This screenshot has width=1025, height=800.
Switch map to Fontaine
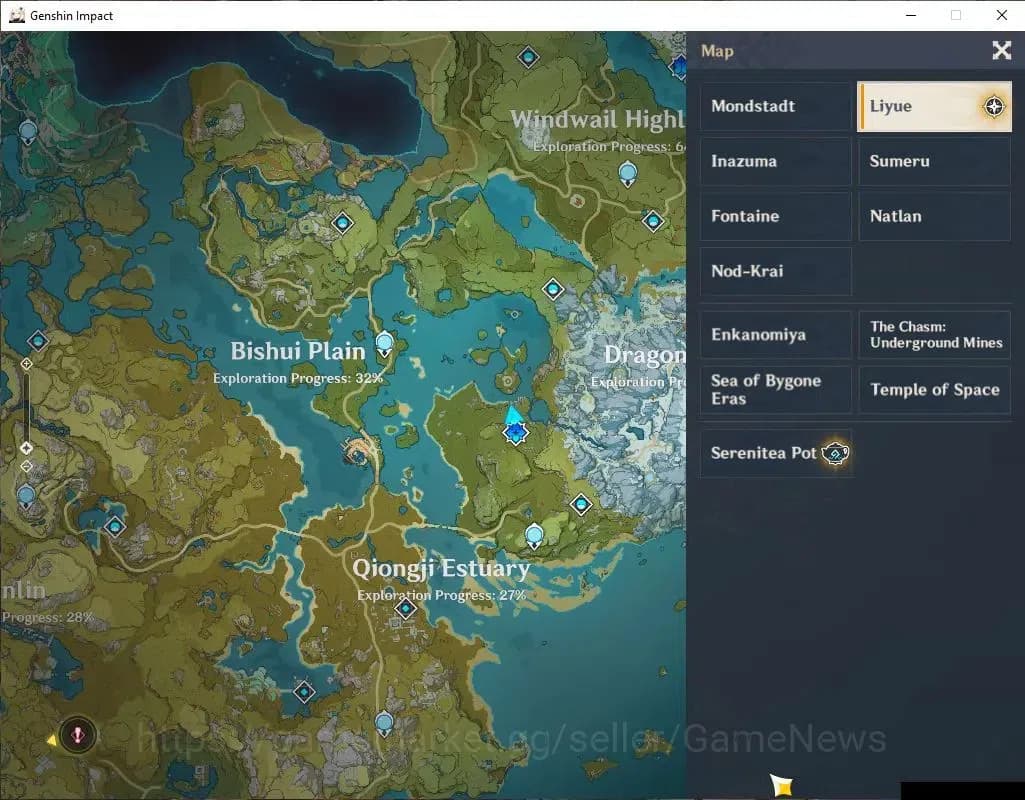(776, 216)
